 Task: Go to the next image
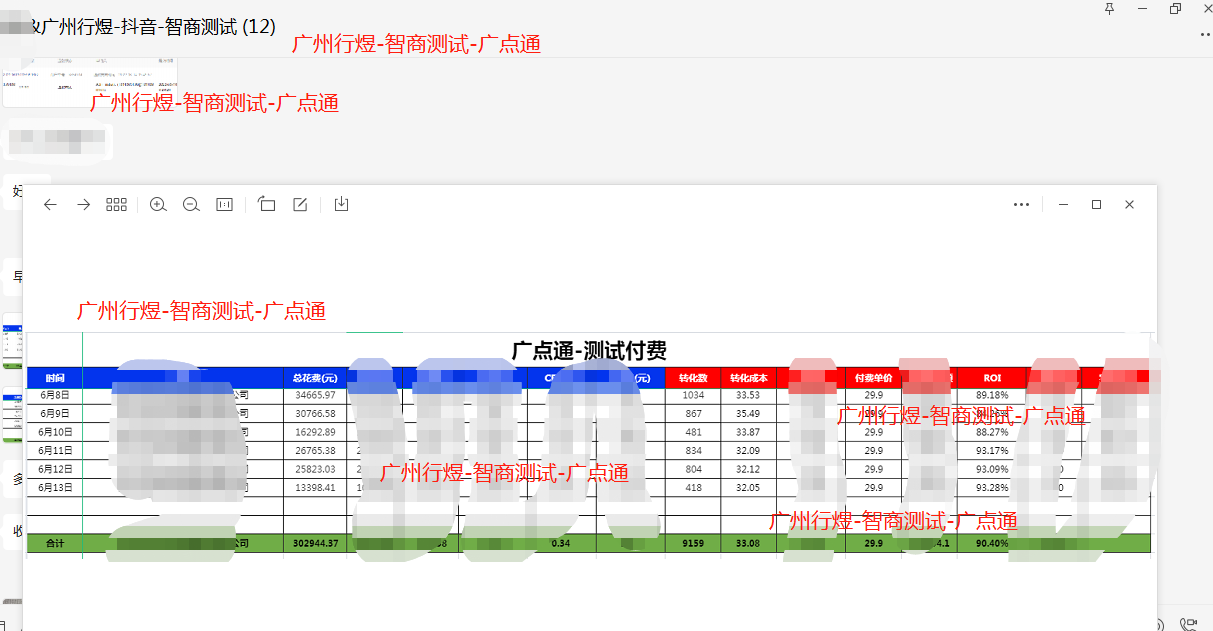click(x=84, y=204)
